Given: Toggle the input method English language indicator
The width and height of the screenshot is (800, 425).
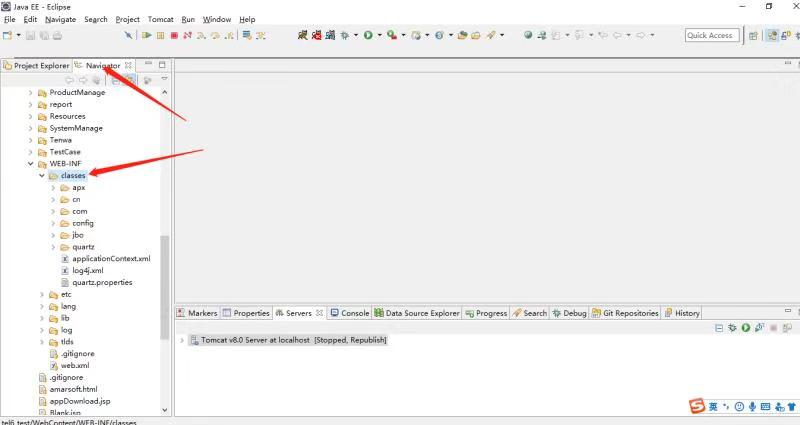Looking at the screenshot, I should click(x=713, y=407).
